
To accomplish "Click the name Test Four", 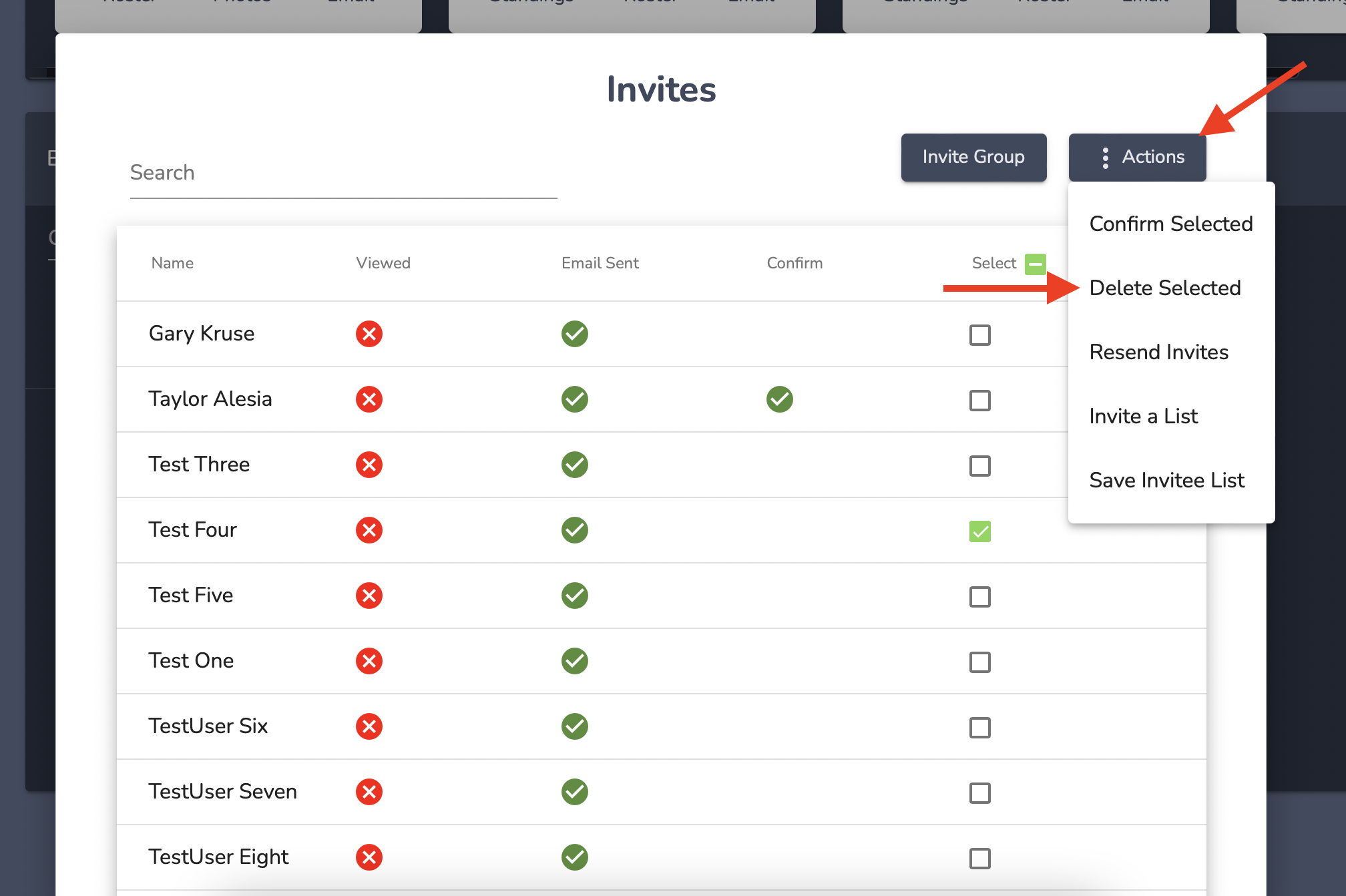I will (x=192, y=529).
